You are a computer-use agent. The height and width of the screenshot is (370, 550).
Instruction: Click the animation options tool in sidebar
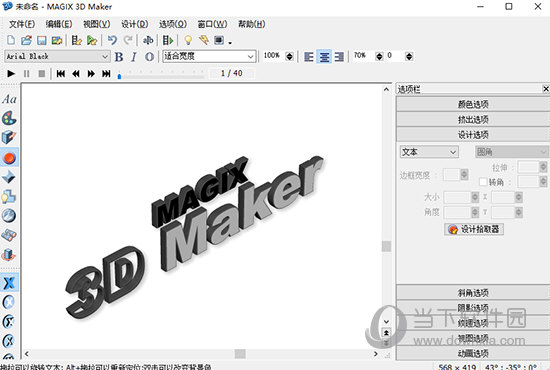click(x=9, y=255)
